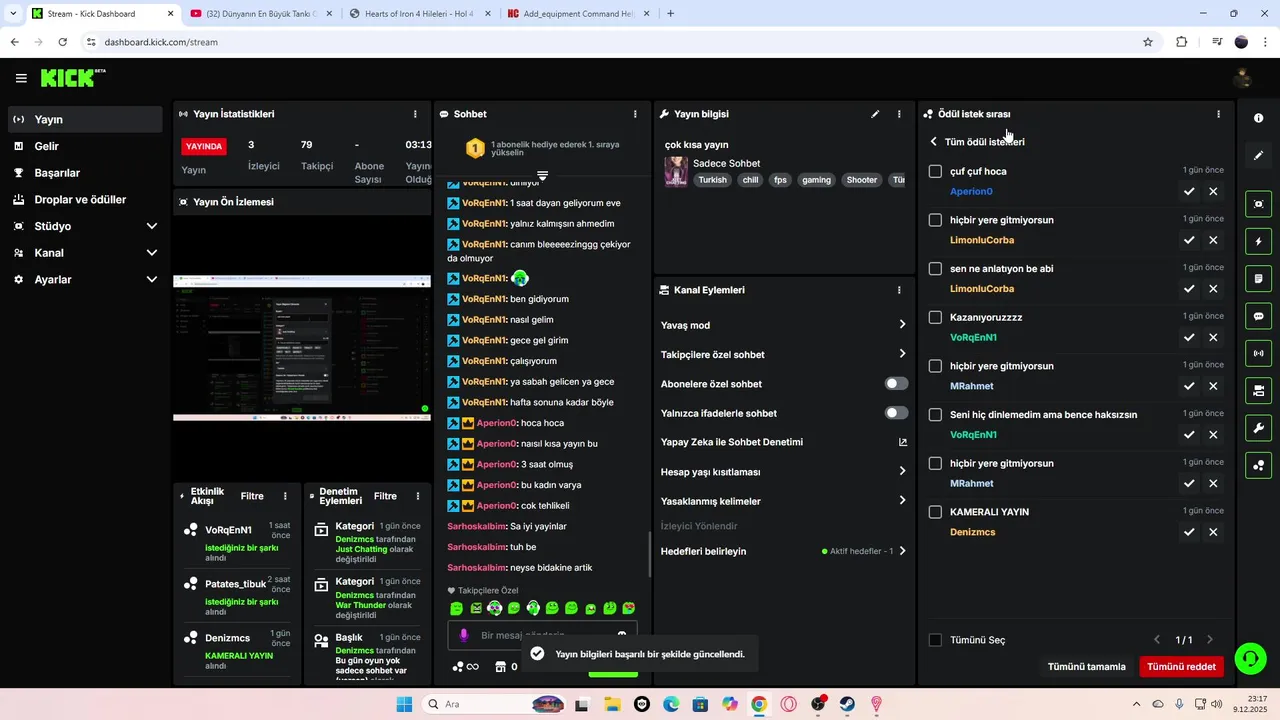The width and height of the screenshot is (1280, 720).
Task: Open the external link icon for Yapay Zeka ile Sohbet Denetimi
Action: click(x=903, y=442)
